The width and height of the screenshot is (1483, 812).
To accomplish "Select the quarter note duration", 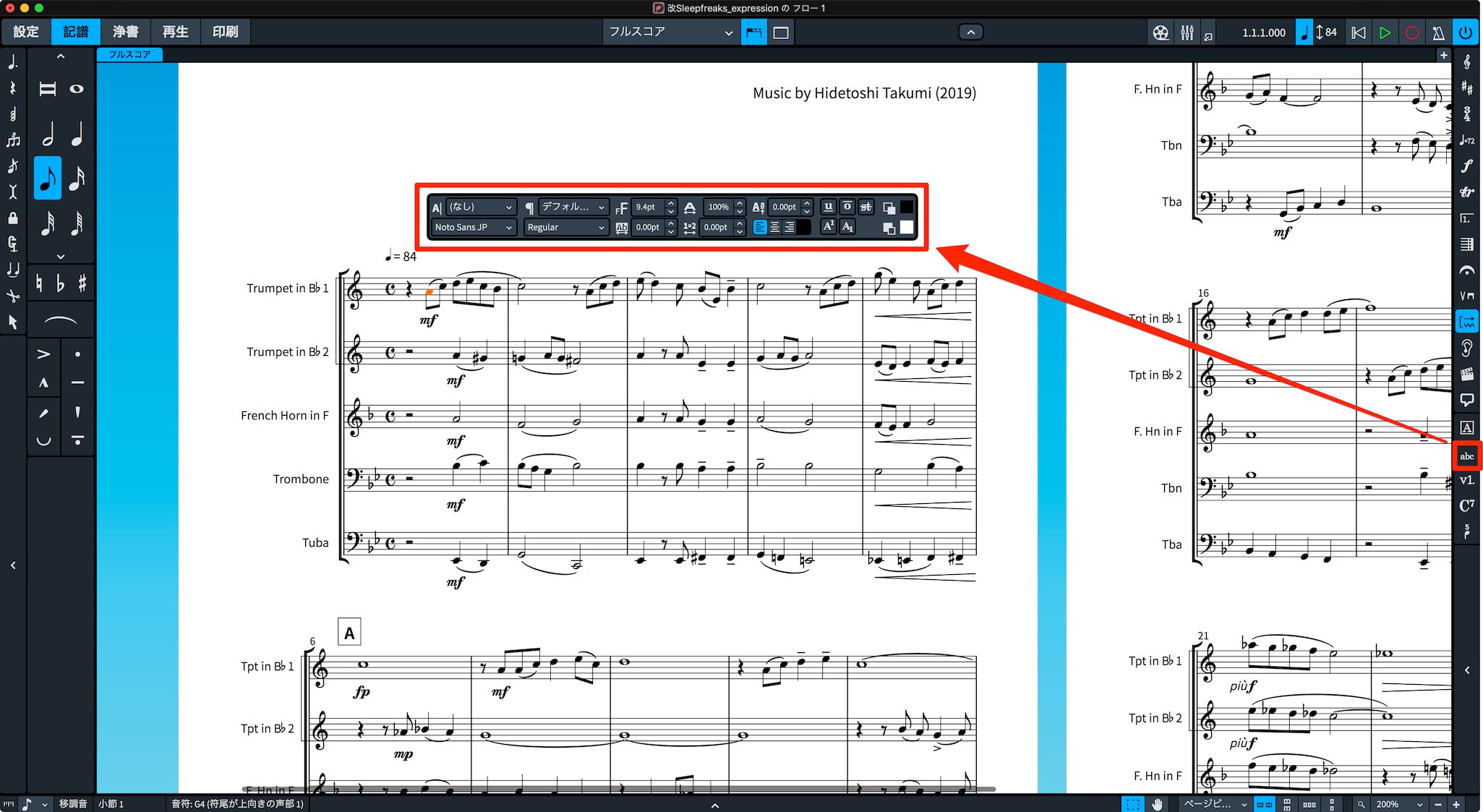I will [77, 134].
